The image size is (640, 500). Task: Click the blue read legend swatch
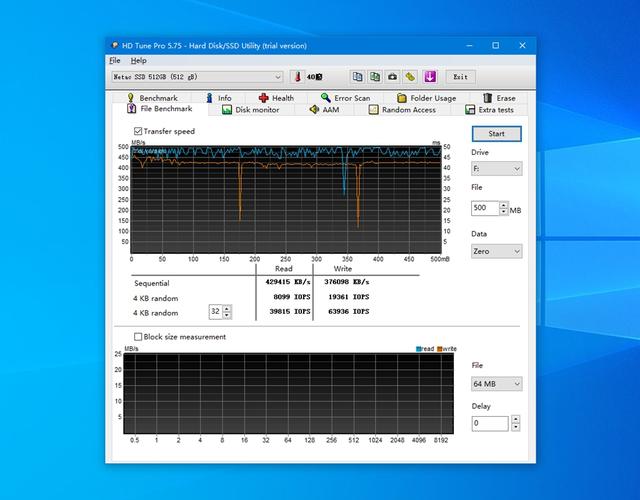coord(418,349)
